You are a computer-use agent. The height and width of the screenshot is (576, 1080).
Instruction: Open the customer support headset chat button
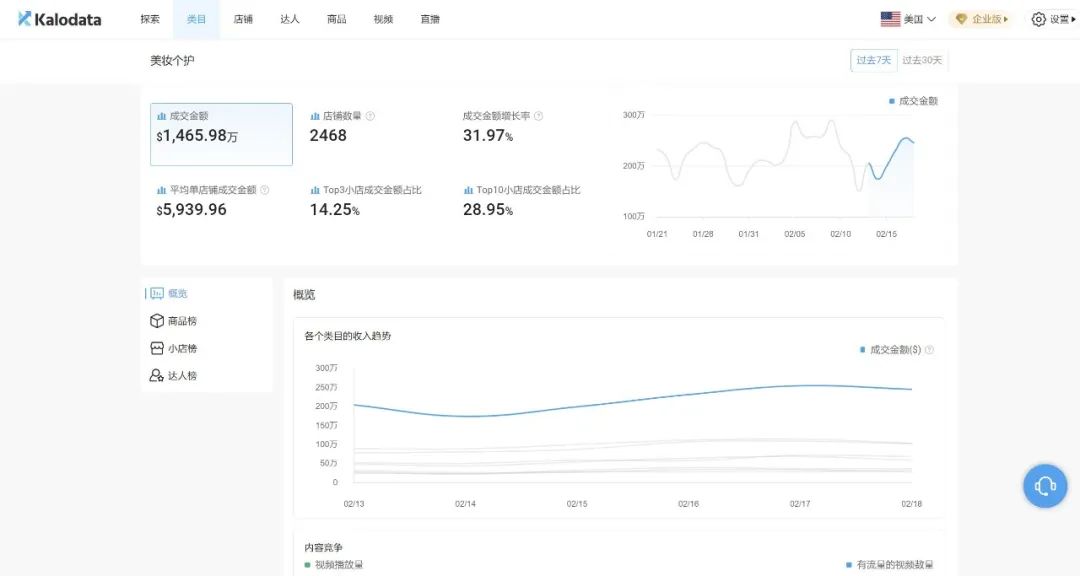click(x=1045, y=486)
